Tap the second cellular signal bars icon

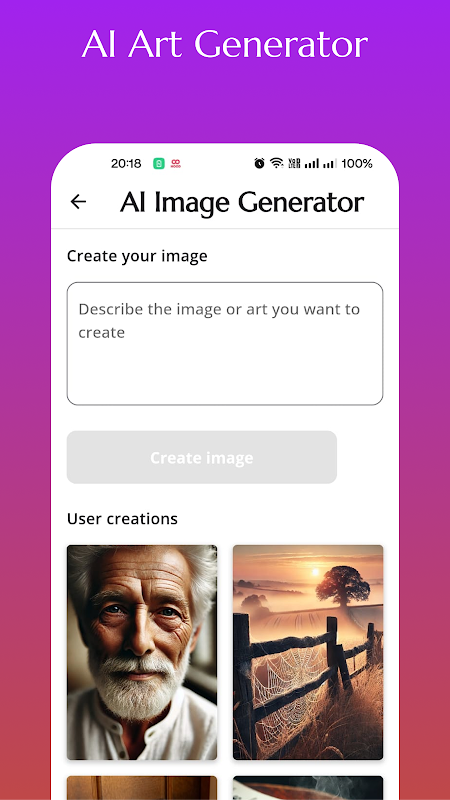[330, 164]
